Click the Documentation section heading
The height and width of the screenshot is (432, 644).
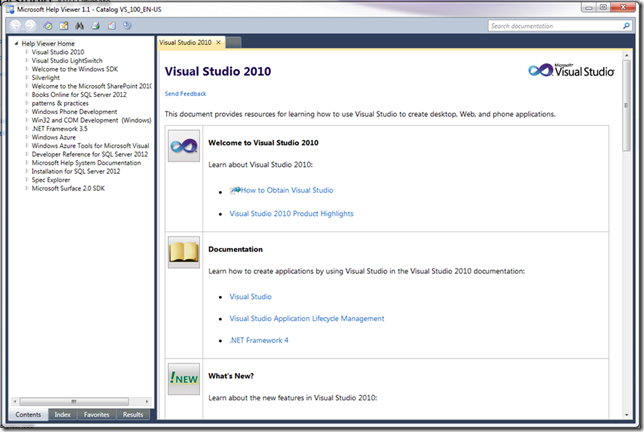235,249
